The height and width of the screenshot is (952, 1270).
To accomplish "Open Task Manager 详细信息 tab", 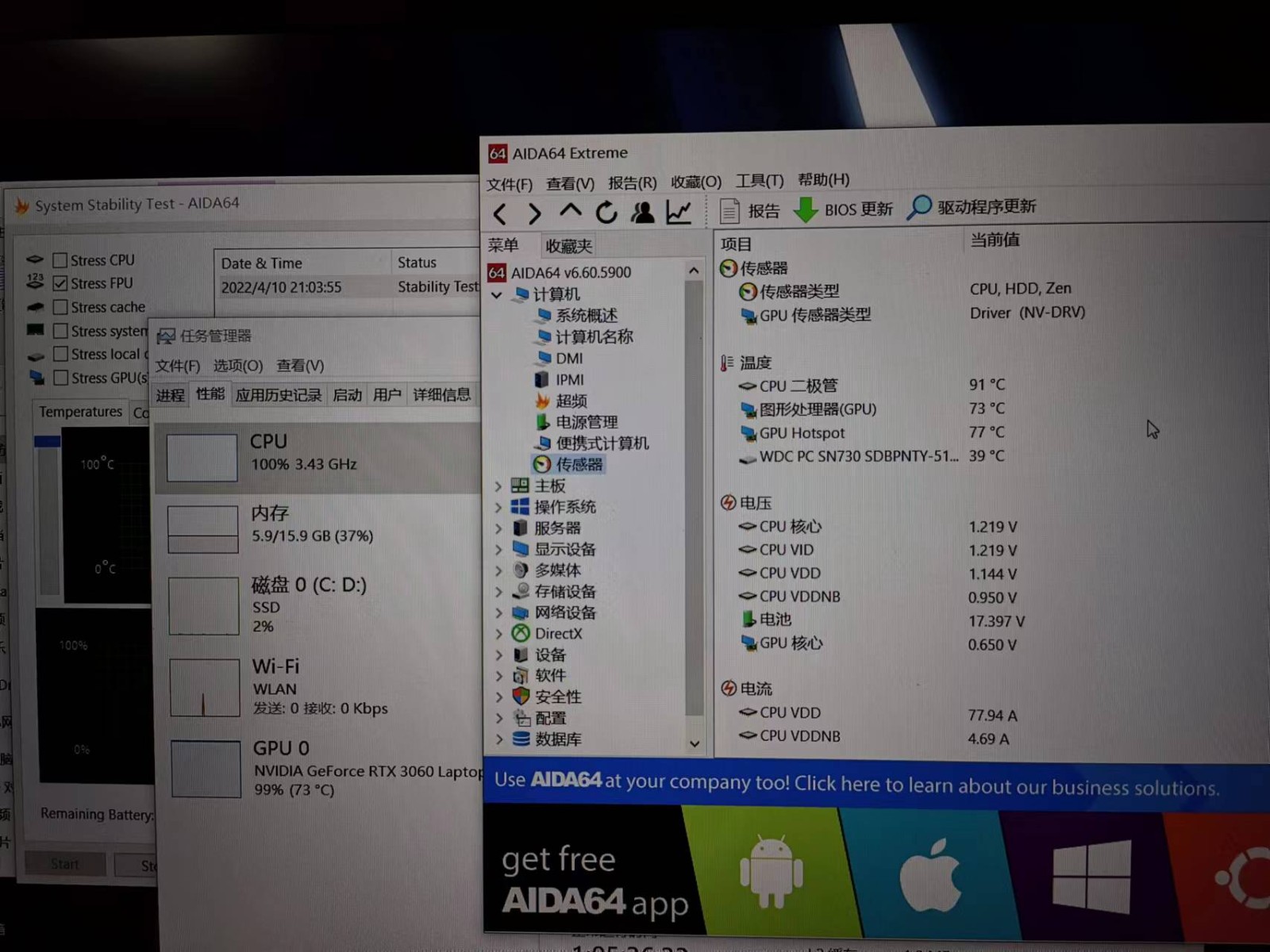I will coord(441,395).
